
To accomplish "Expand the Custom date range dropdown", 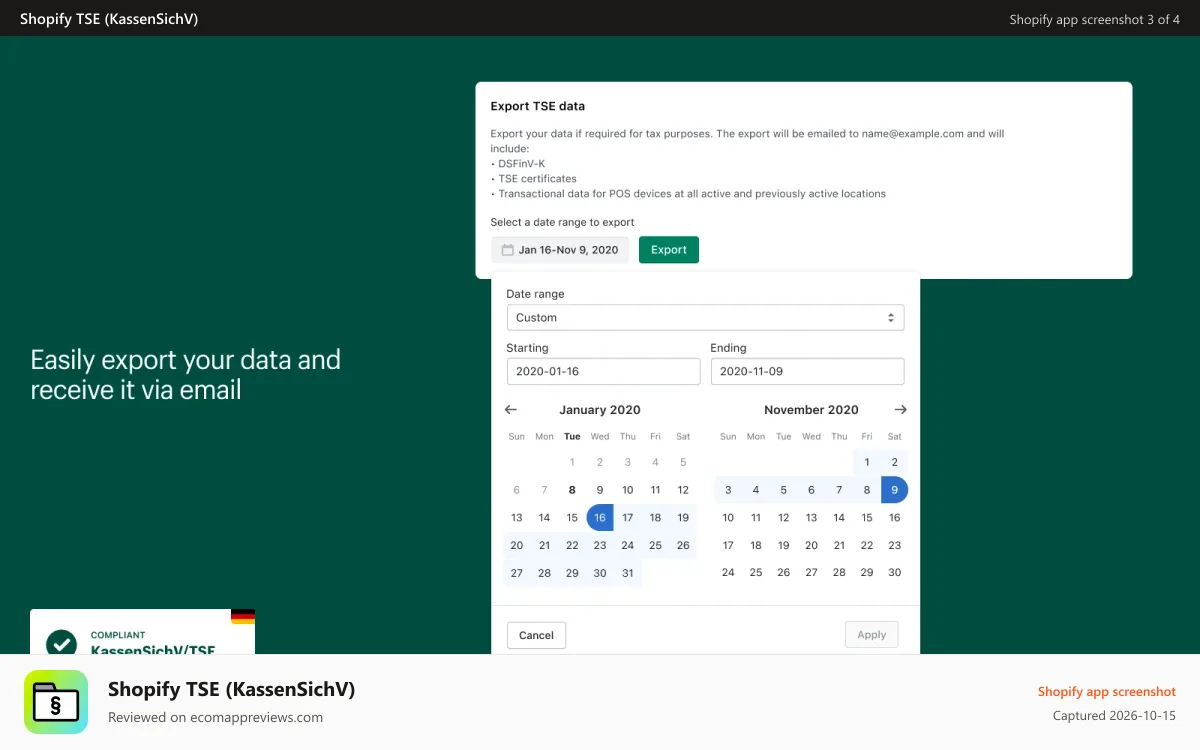I will (705, 317).
